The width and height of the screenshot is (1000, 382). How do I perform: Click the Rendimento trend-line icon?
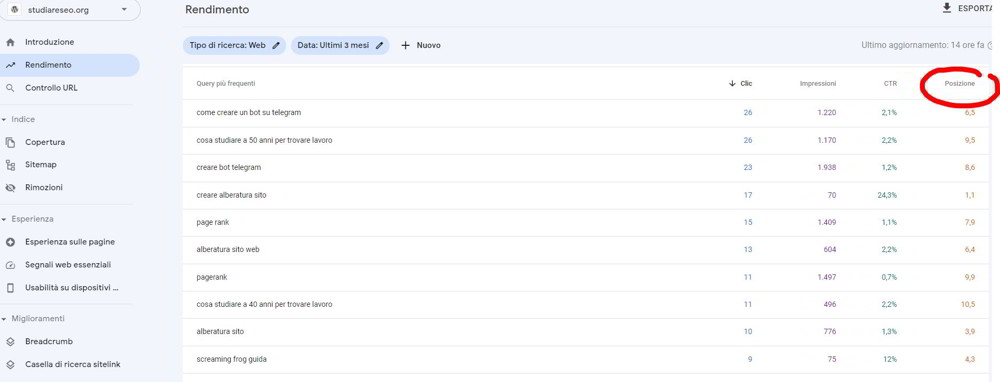tap(10, 65)
